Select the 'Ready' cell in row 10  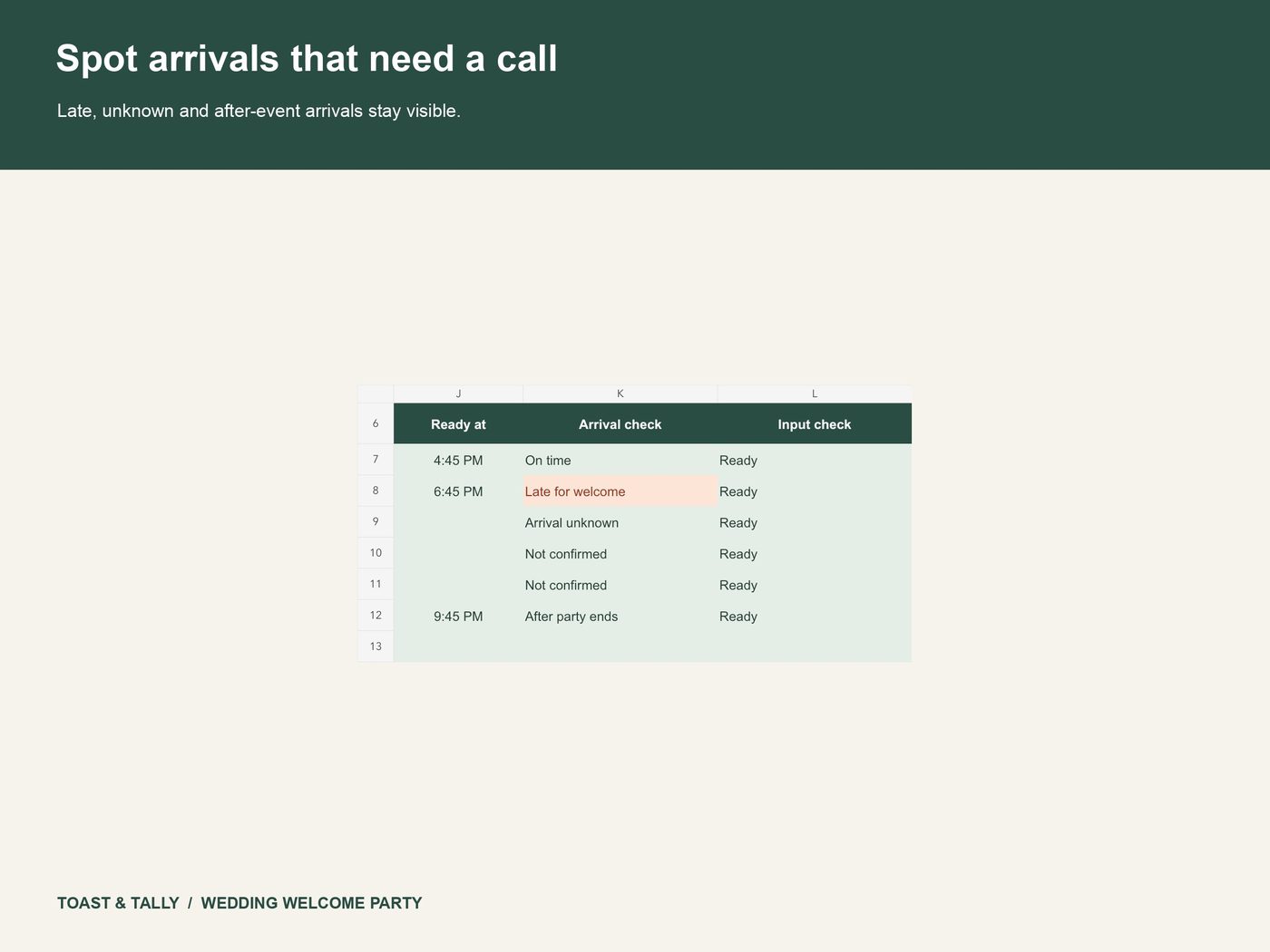815,553
